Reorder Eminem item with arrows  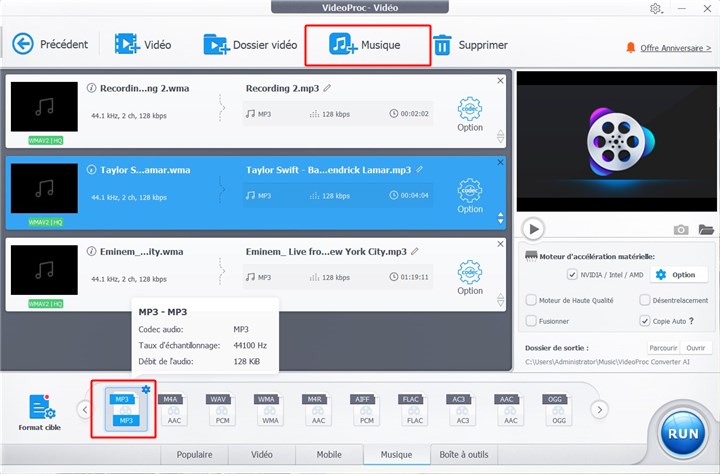point(501,300)
